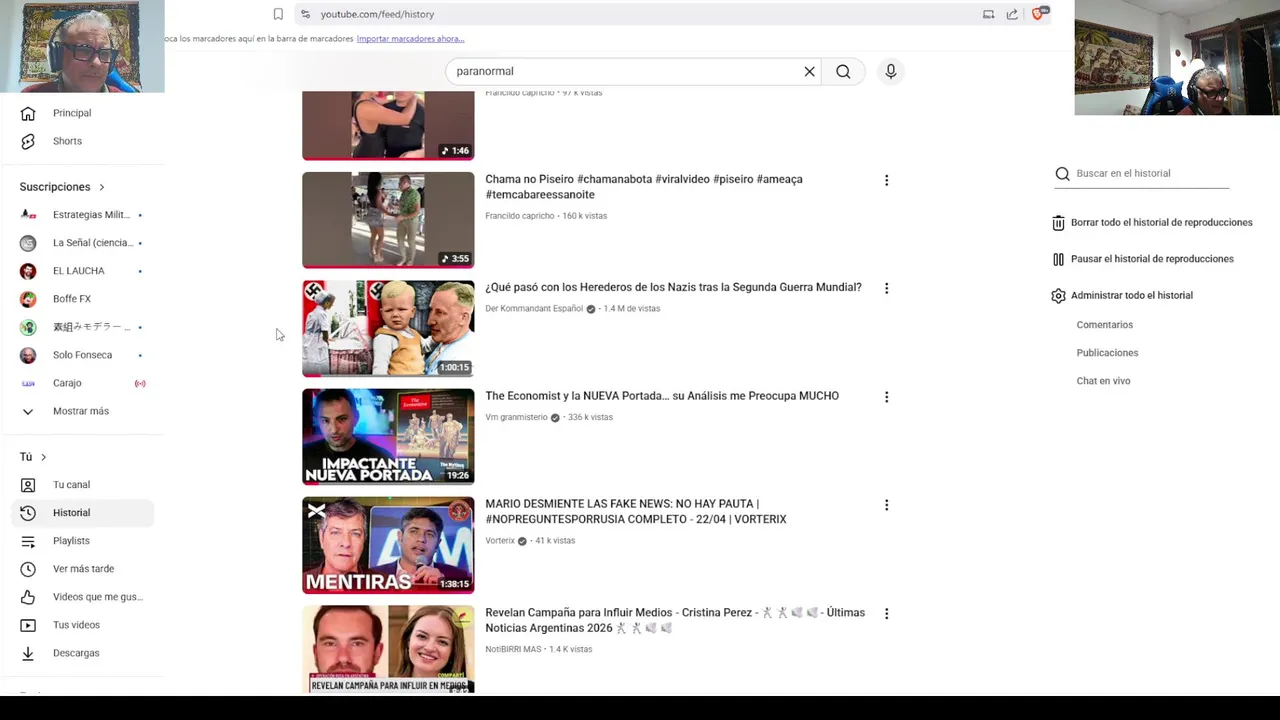The image size is (1280, 720).
Task: Click the magnifier search button
Action: 843,71
